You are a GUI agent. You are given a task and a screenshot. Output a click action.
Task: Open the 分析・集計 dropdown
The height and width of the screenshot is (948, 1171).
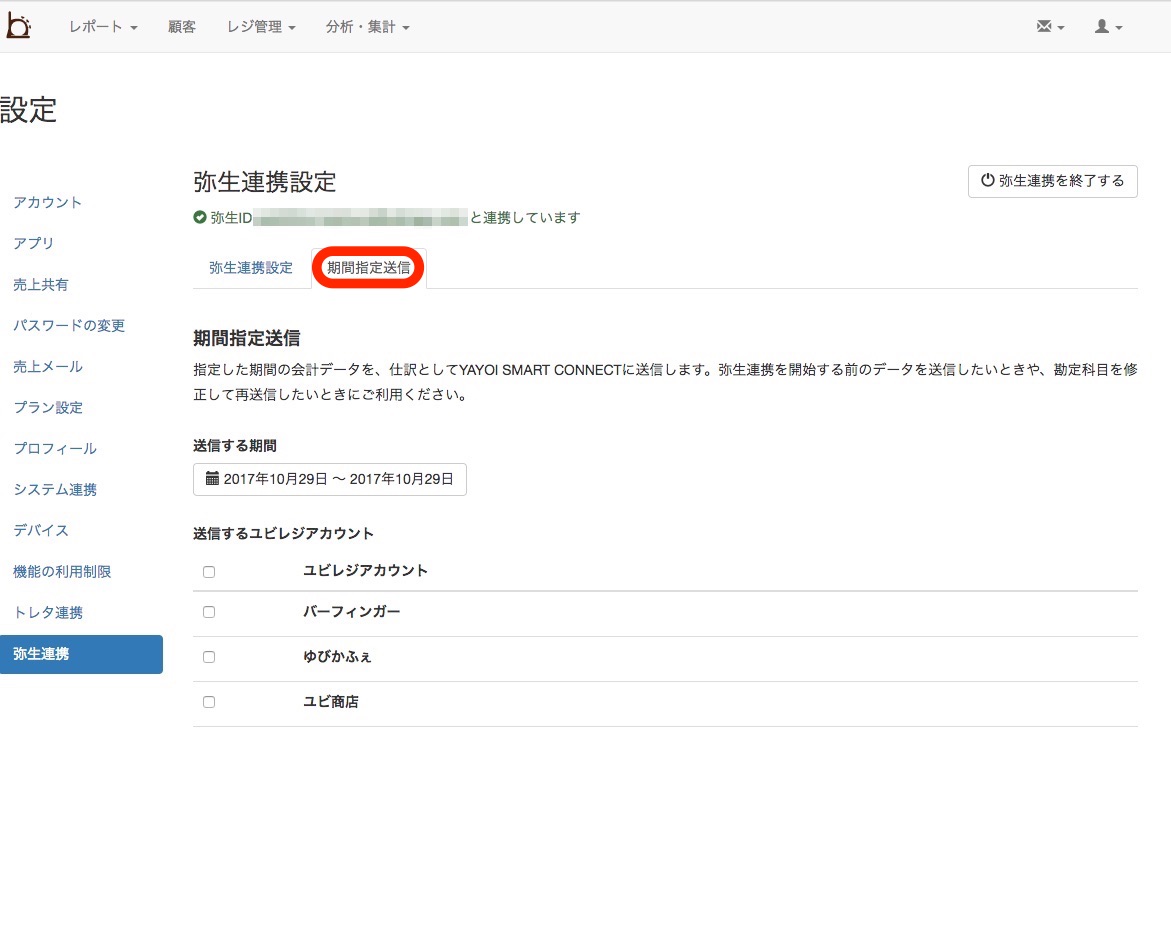click(367, 27)
